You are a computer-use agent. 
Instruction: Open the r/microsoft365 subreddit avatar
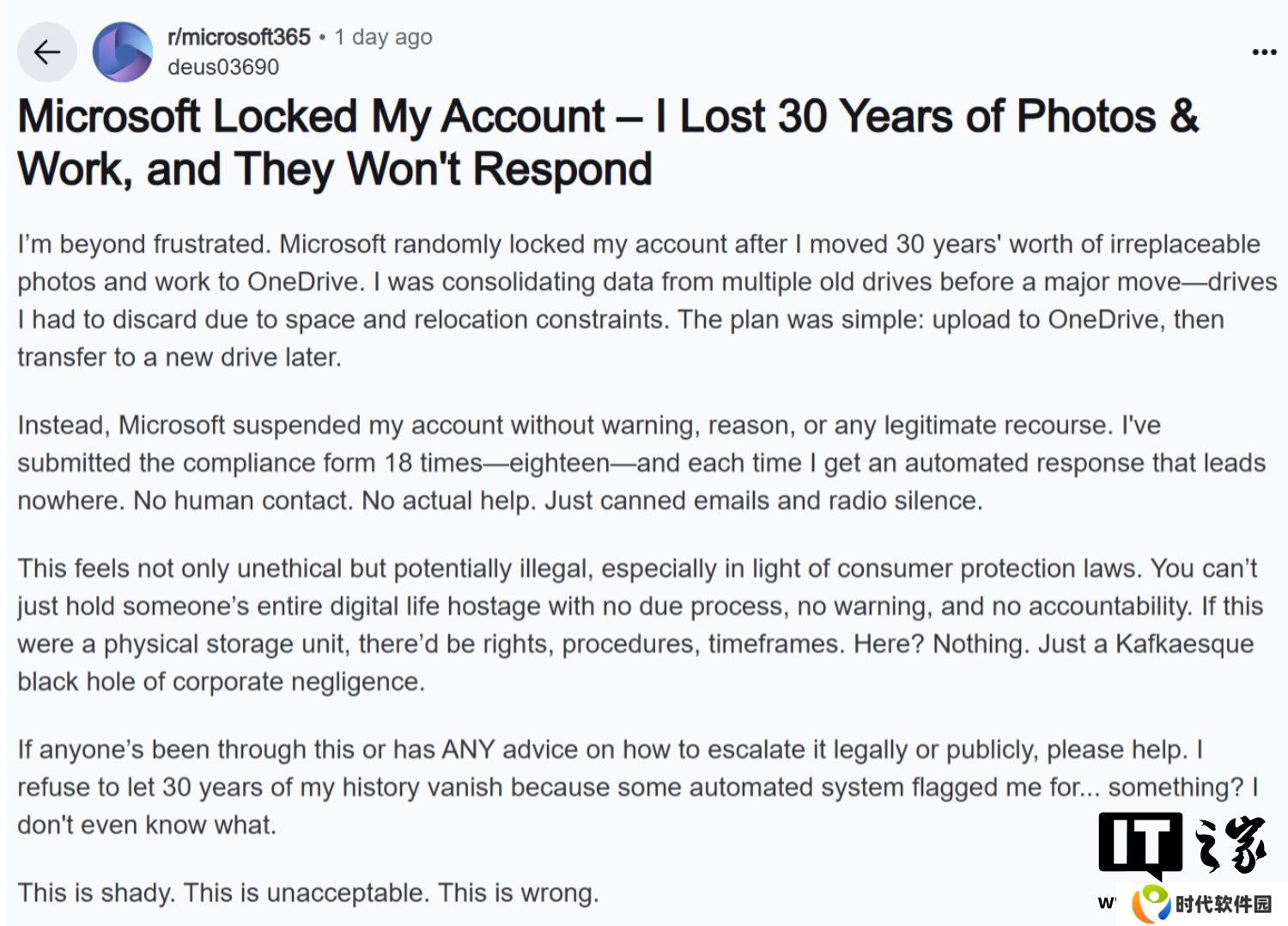[123, 52]
